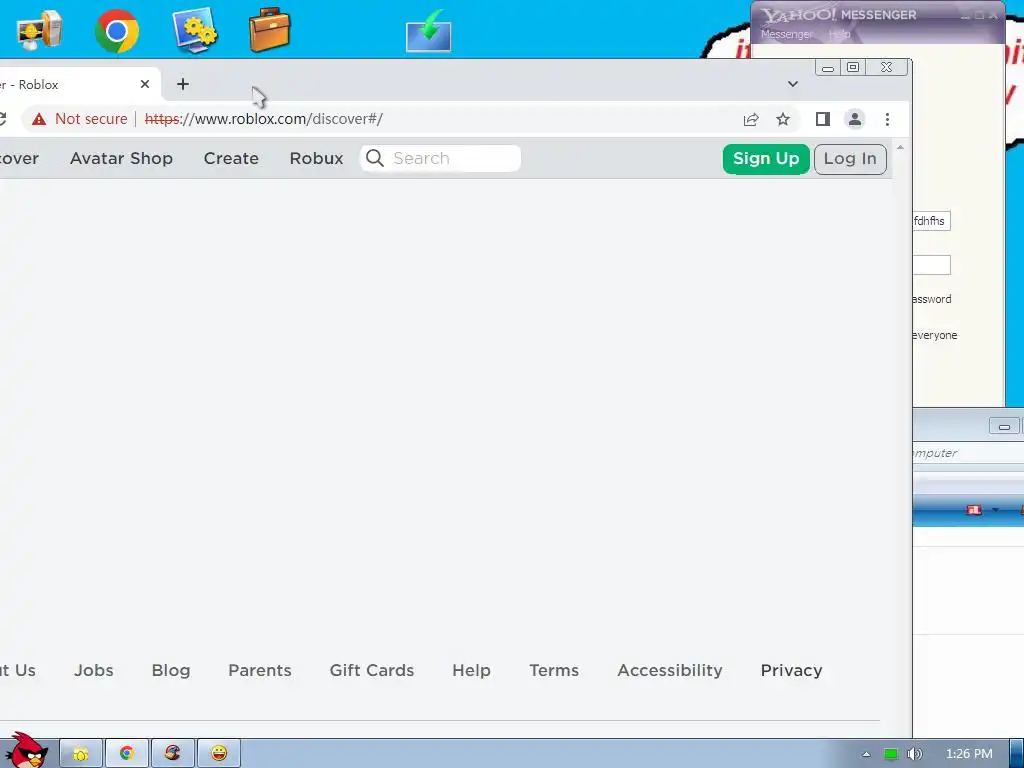Screen dimensions: 1024x768
Task: Click the Yahoo Messenger ID field
Action: [x=932, y=221]
